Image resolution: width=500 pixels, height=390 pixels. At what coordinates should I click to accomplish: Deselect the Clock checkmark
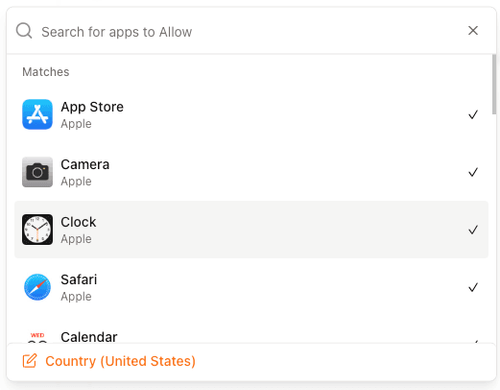473,230
